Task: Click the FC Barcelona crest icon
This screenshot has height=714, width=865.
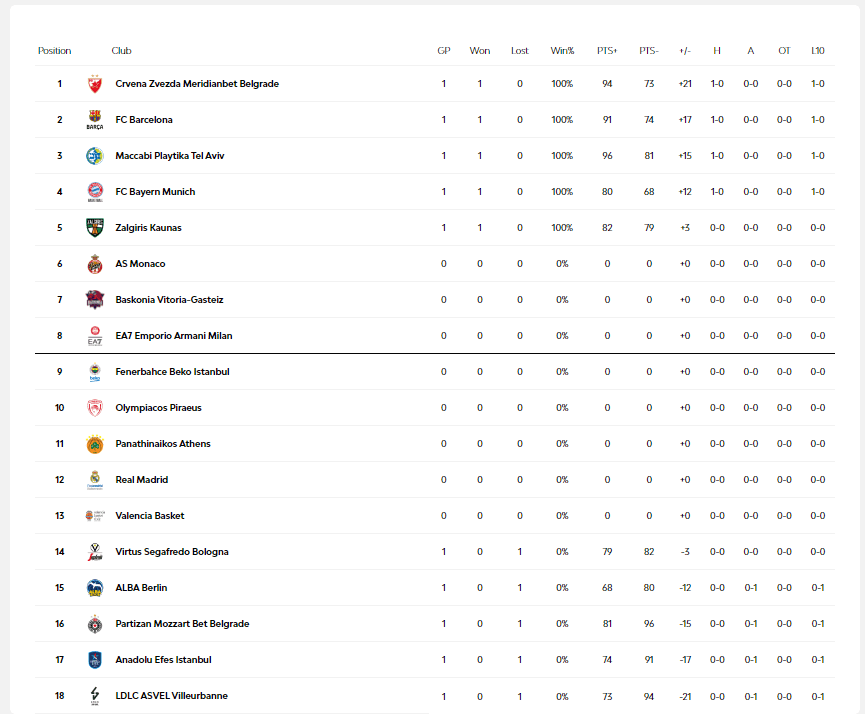Action: (95, 120)
